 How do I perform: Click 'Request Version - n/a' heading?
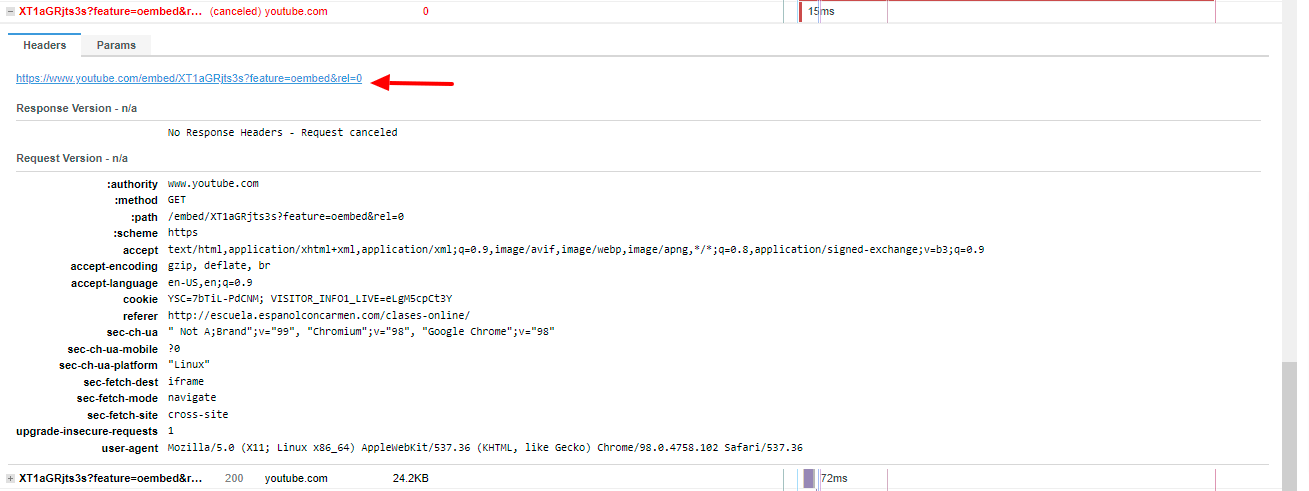tap(72, 158)
